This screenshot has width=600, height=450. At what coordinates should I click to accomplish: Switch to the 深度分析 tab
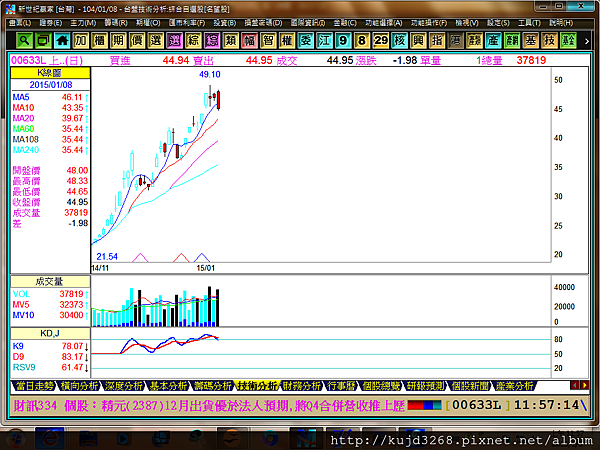tap(124, 386)
